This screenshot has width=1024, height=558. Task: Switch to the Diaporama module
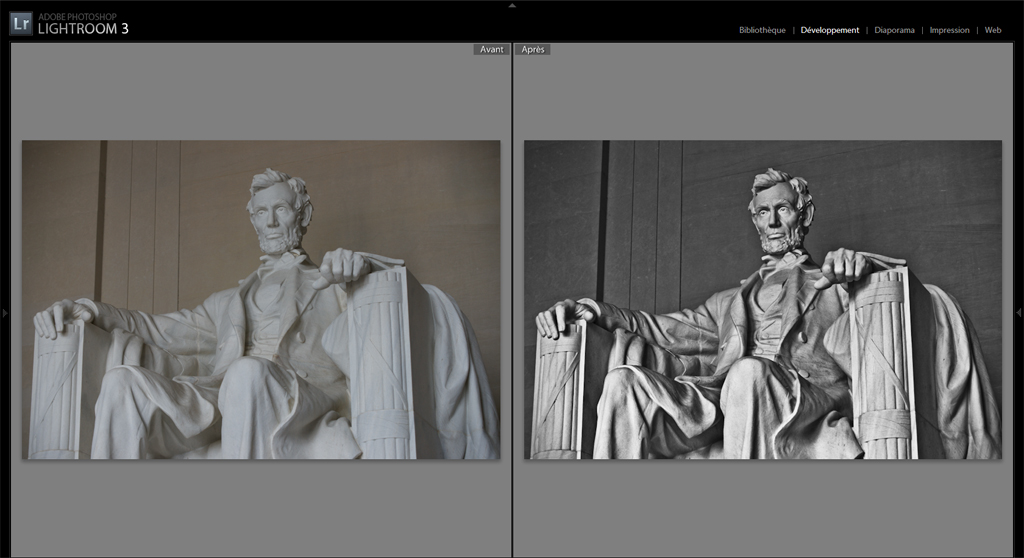point(894,30)
